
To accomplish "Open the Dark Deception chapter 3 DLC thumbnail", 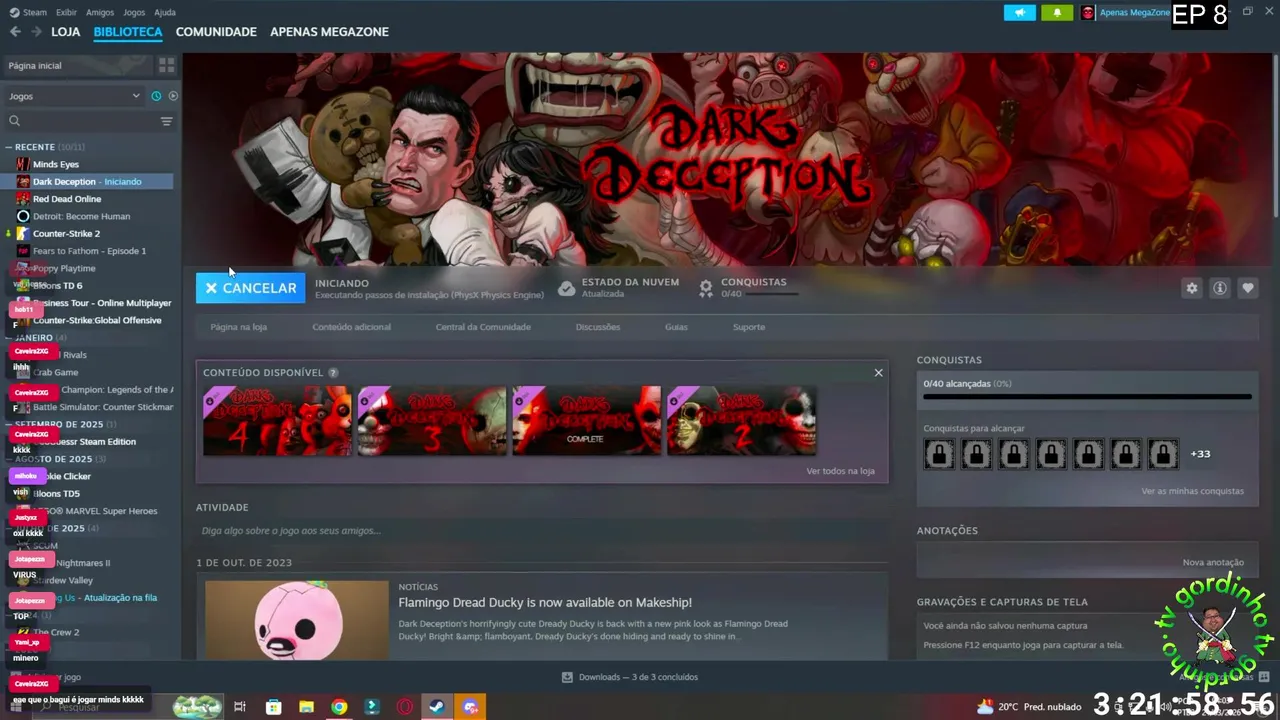I will 432,421.
